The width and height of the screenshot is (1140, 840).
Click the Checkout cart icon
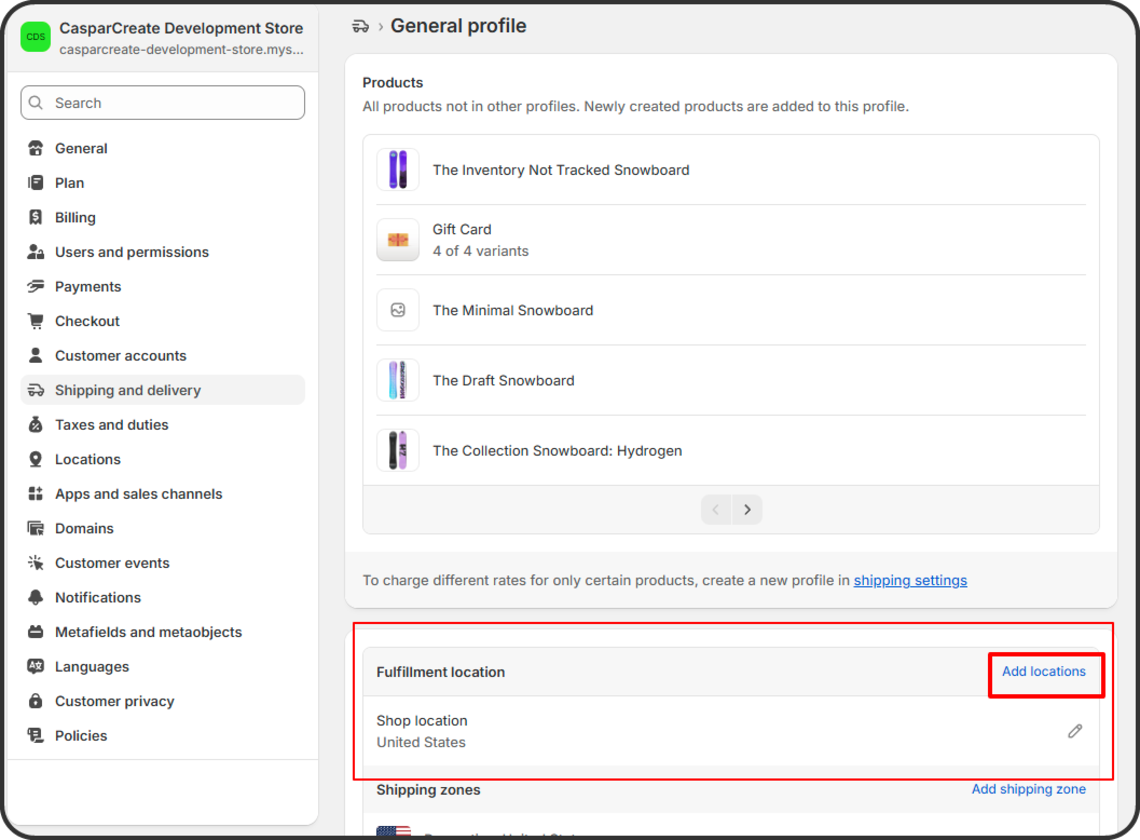[36, 321]
